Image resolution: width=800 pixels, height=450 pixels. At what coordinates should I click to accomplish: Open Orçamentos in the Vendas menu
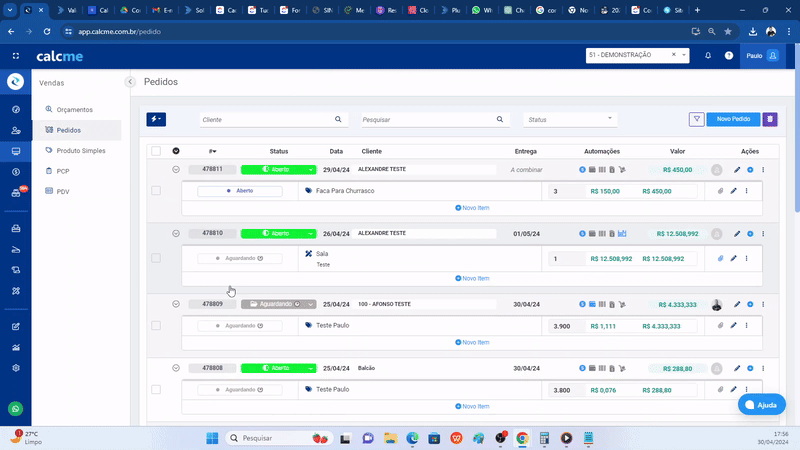(x=75, y=109)
